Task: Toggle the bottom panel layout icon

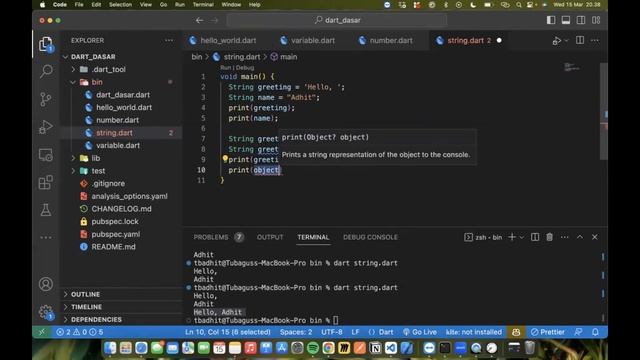Action: coord(566,20)
